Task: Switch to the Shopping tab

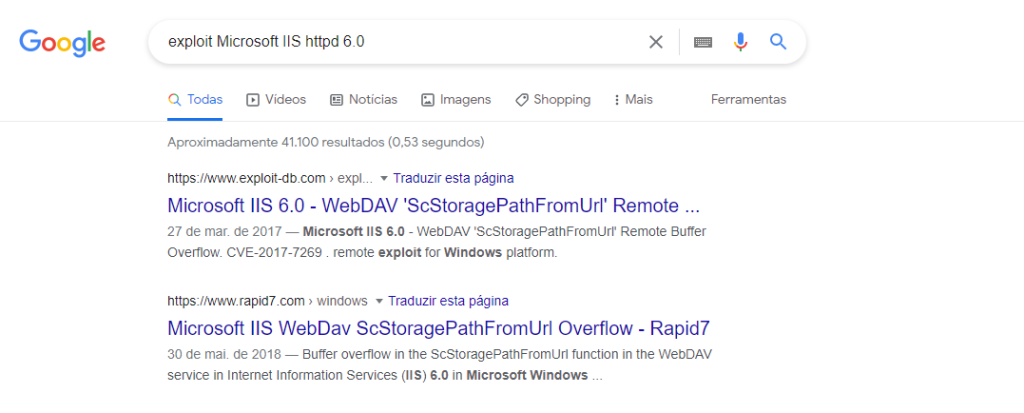Action: (x=561, y=100)
